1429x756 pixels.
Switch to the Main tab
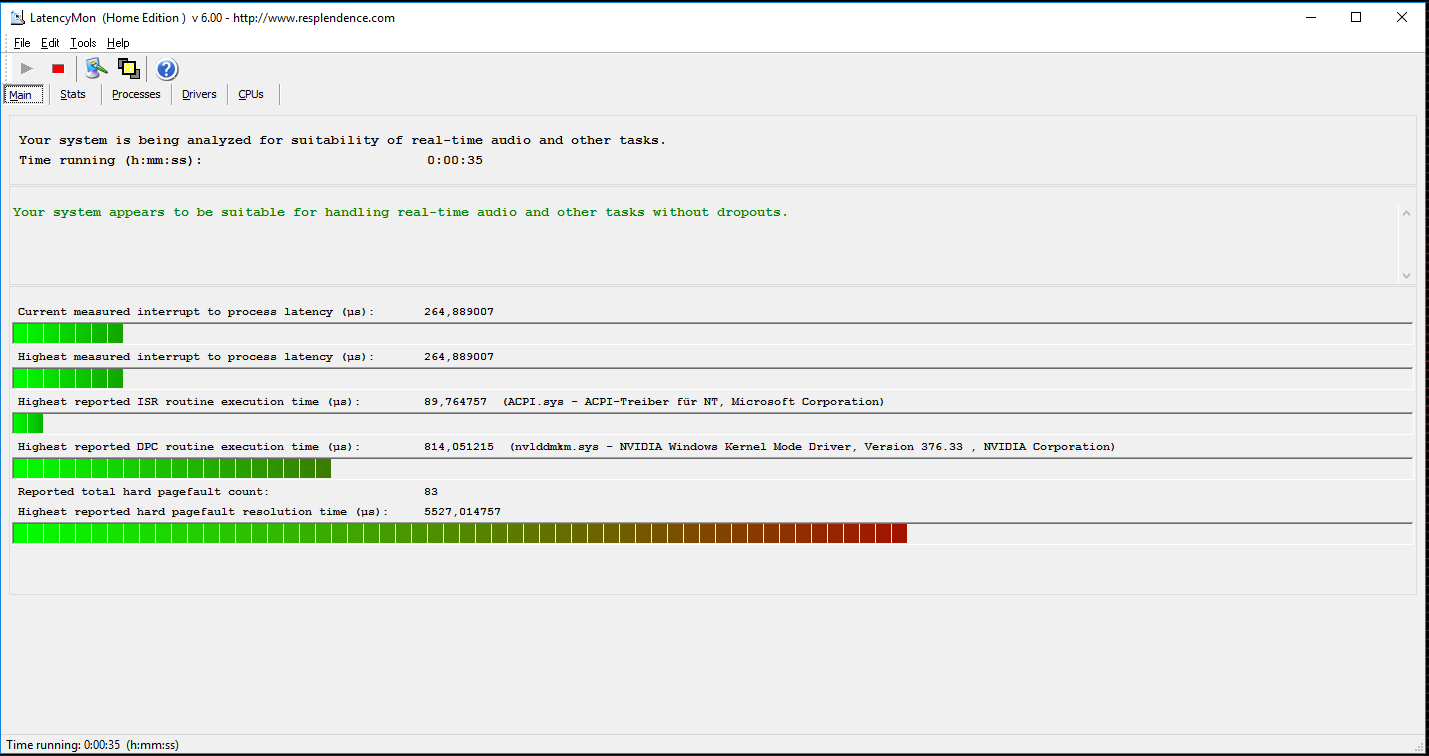(23, 94)
